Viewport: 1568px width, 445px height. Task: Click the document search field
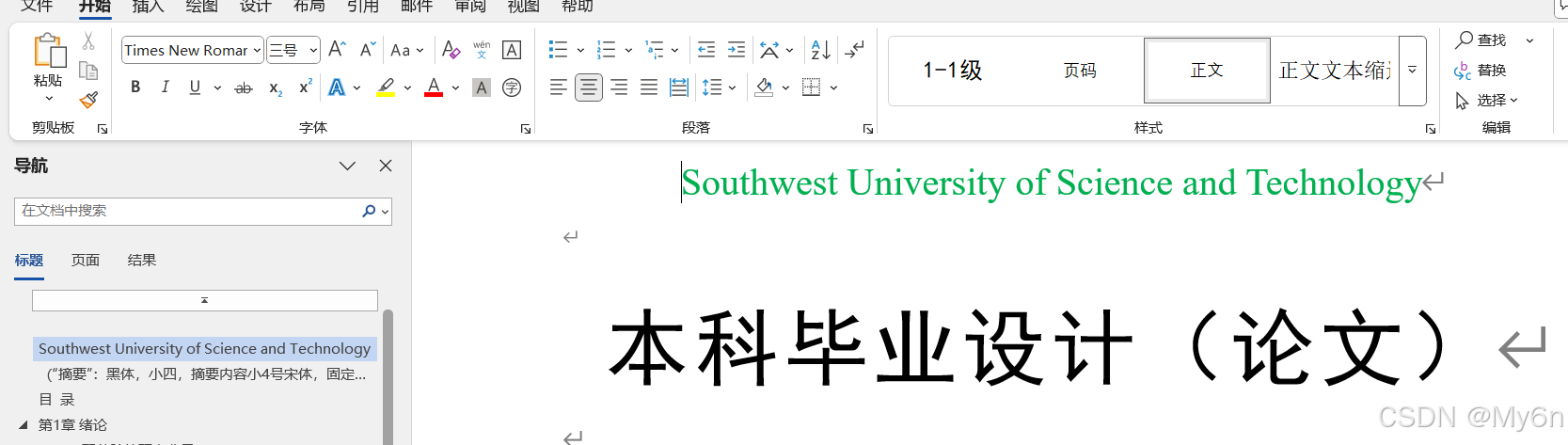pyautogui.click(x=203, y=211)
